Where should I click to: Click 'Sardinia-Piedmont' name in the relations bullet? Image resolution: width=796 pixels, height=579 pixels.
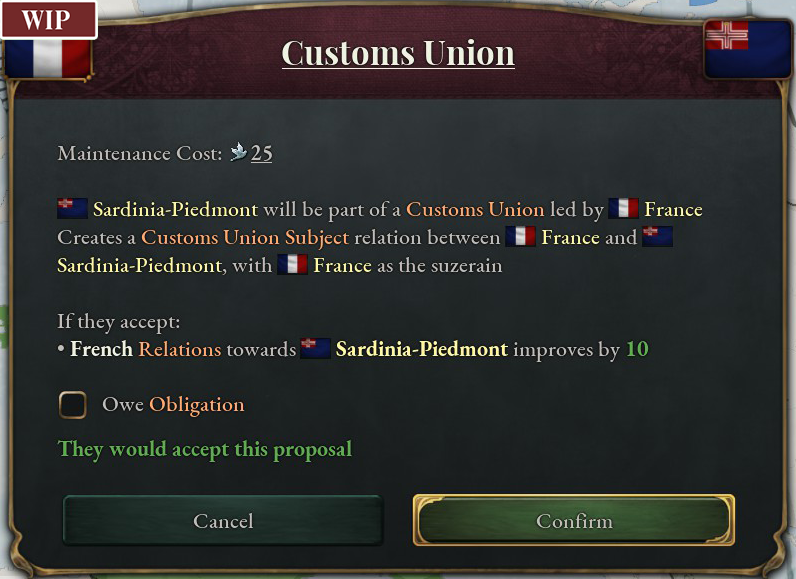[421, 350]
